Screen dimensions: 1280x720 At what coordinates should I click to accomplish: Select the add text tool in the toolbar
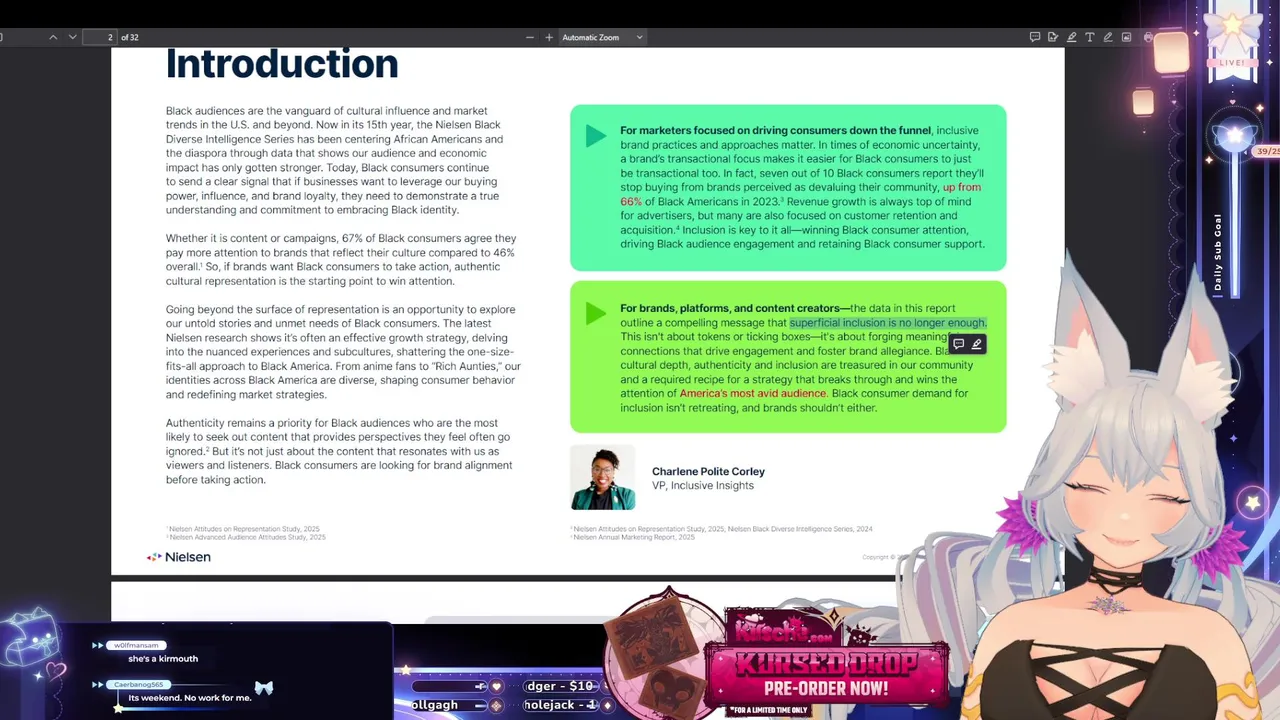(1090, 37)
